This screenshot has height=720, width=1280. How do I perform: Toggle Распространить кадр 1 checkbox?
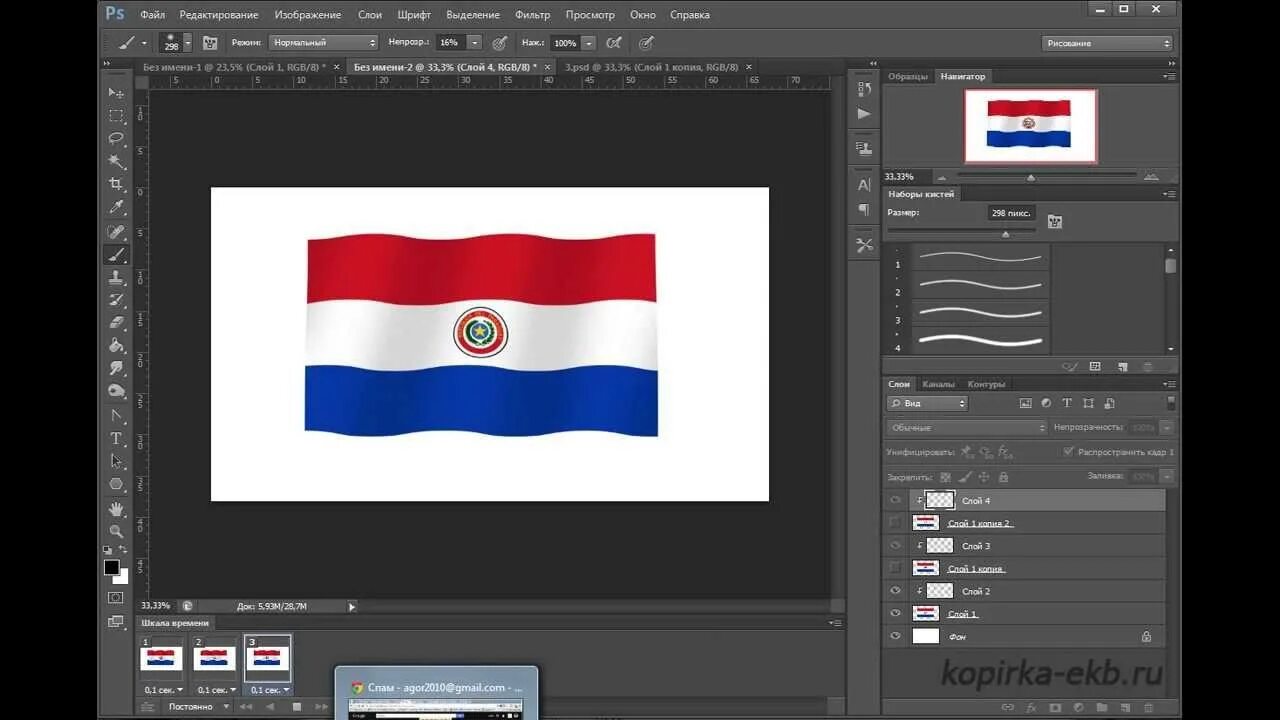click(1069, 452)
